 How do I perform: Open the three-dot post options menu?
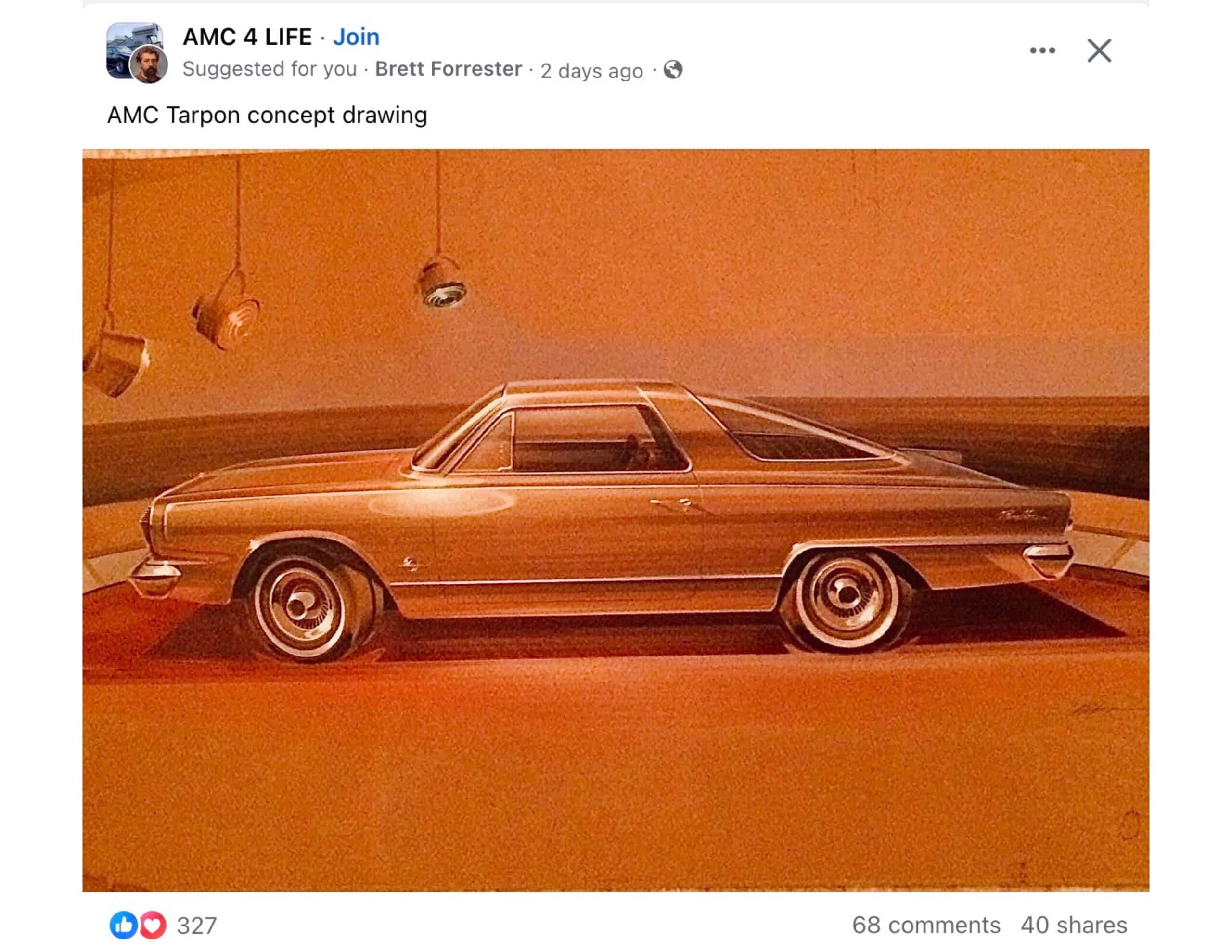(x=1042, y=51)
